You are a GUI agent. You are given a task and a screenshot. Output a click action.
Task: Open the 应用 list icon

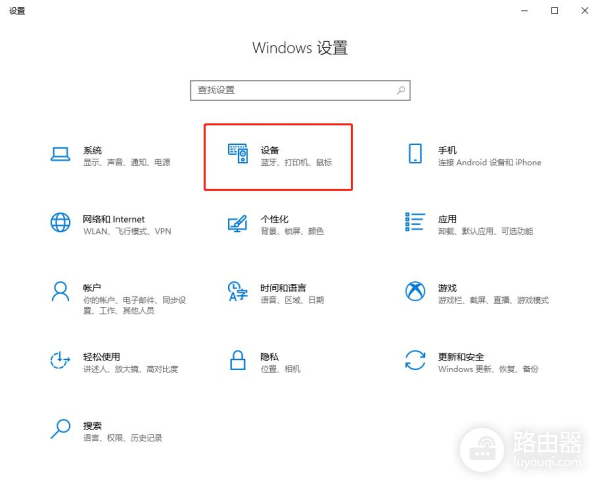[x=415, y=222]
